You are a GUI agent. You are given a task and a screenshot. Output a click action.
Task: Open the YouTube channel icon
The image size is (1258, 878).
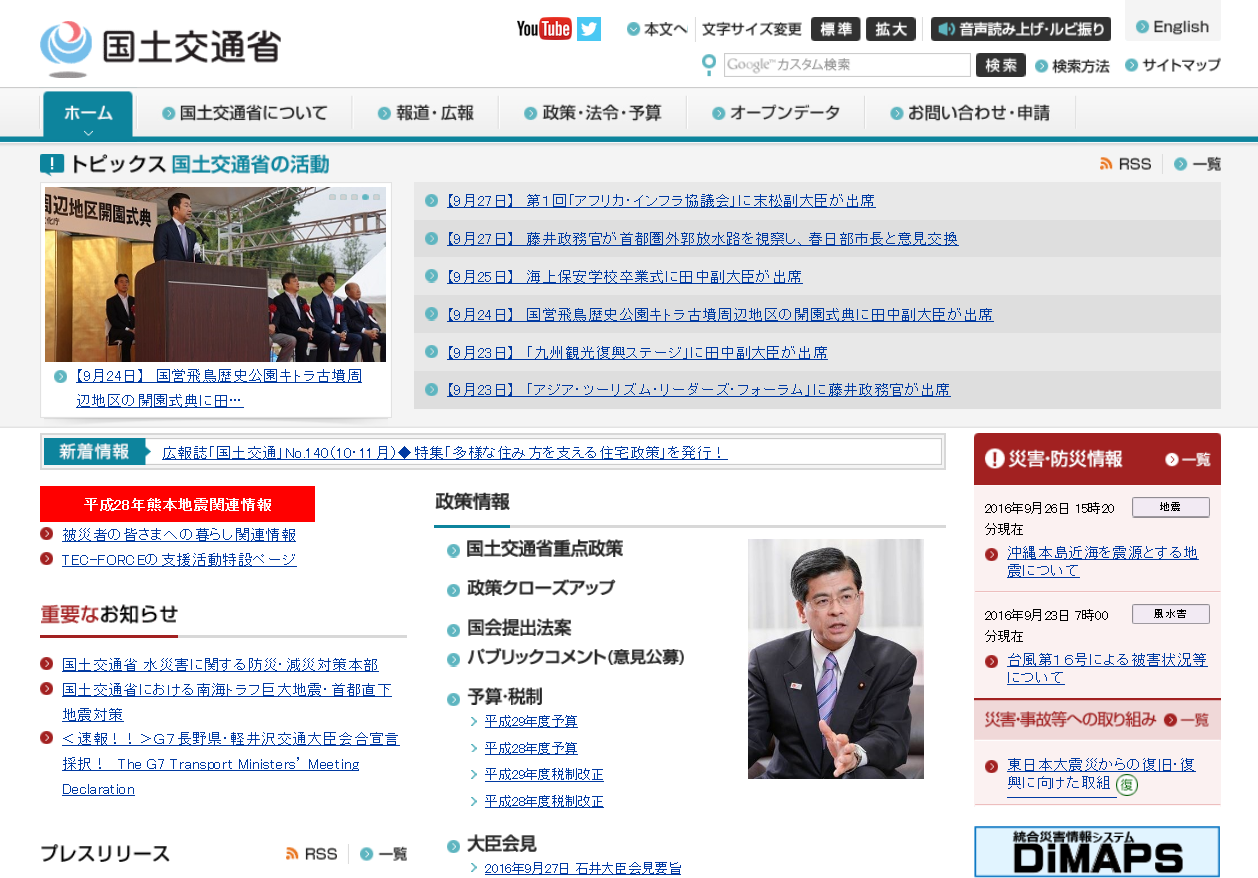543,29
